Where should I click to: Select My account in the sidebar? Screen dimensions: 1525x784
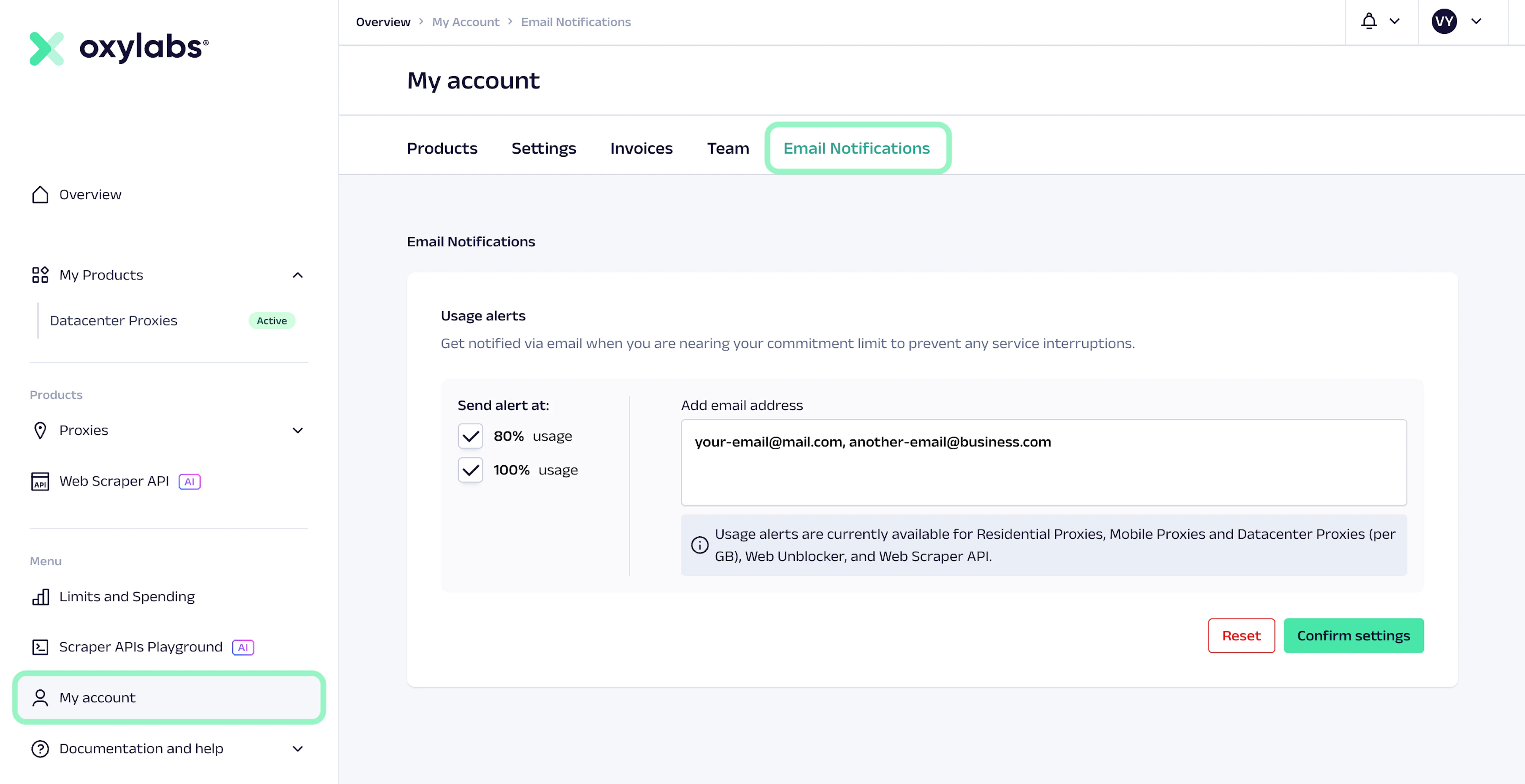pyautogui.click(x=169, y=697)
